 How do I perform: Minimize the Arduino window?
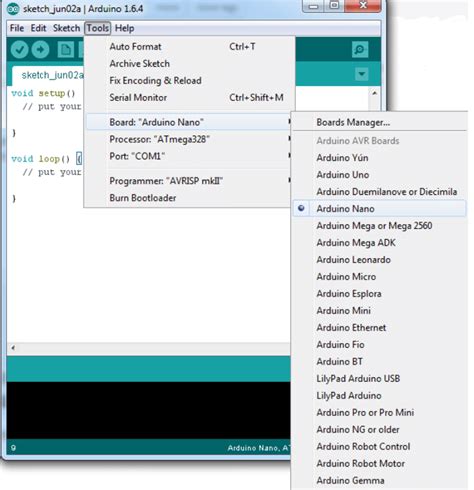[x=313, y=6]
